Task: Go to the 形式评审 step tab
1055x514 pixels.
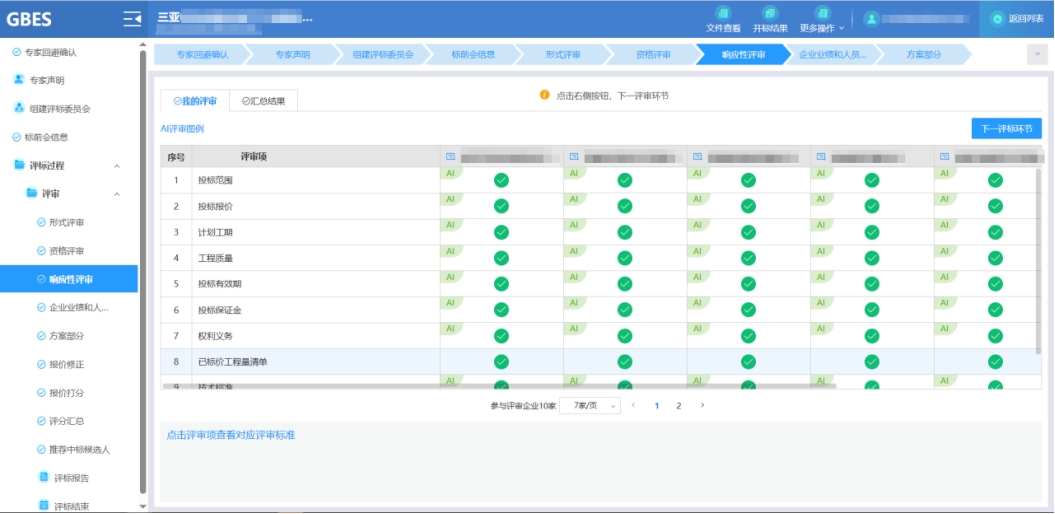Action: (563, 54)
